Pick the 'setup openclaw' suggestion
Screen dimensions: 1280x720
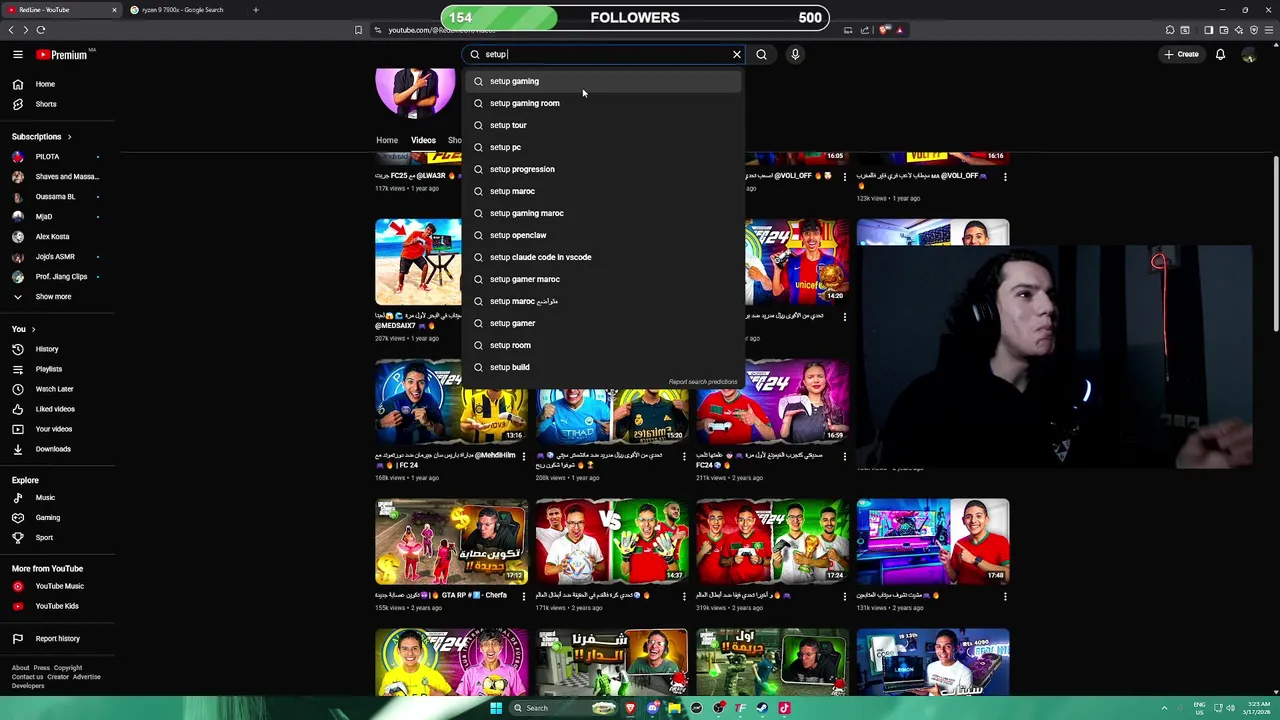click(x=604, y=235)
